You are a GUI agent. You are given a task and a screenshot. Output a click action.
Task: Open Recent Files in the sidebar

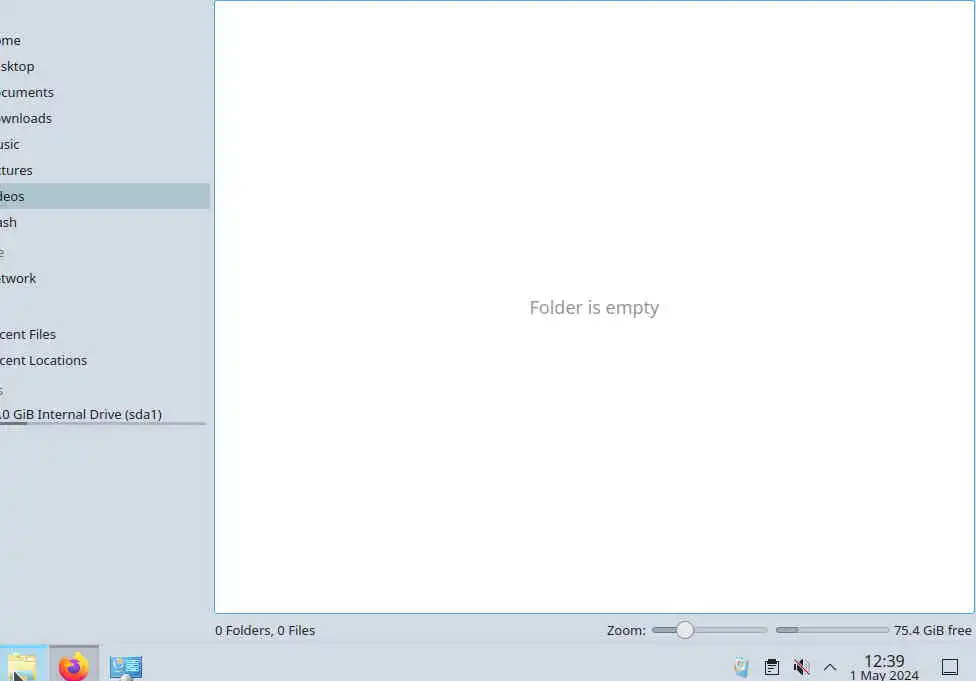tap(105, 334)
